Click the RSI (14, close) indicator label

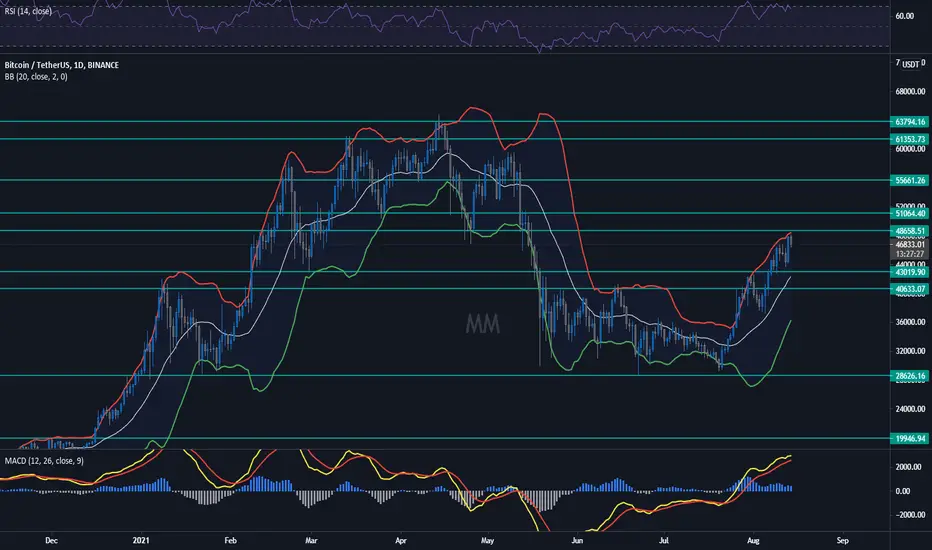coord(28,11)
